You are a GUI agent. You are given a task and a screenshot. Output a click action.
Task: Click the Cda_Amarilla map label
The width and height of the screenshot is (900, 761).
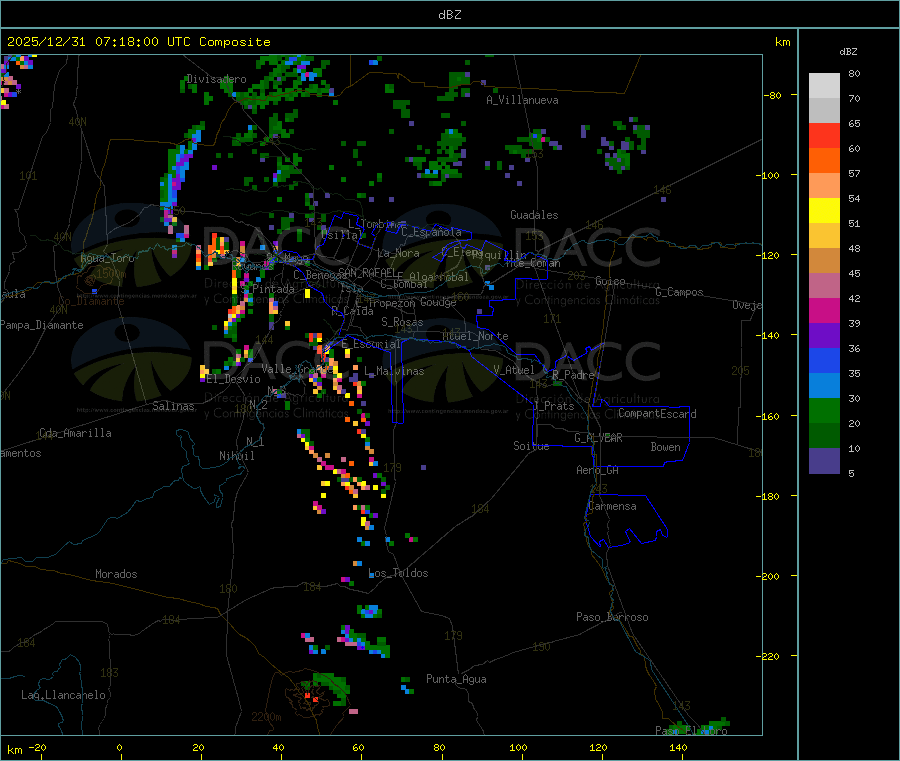75,433
